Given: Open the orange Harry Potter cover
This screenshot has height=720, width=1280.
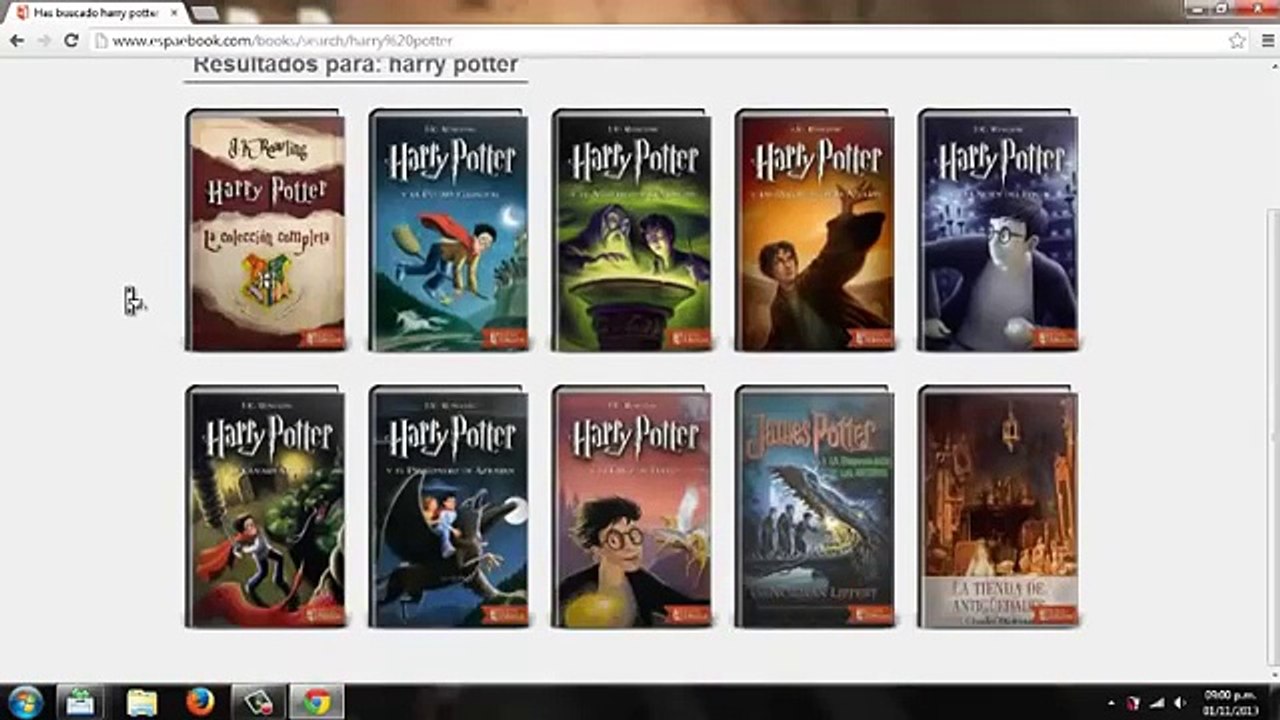Looking at the screenshot, I should point(815,230).
